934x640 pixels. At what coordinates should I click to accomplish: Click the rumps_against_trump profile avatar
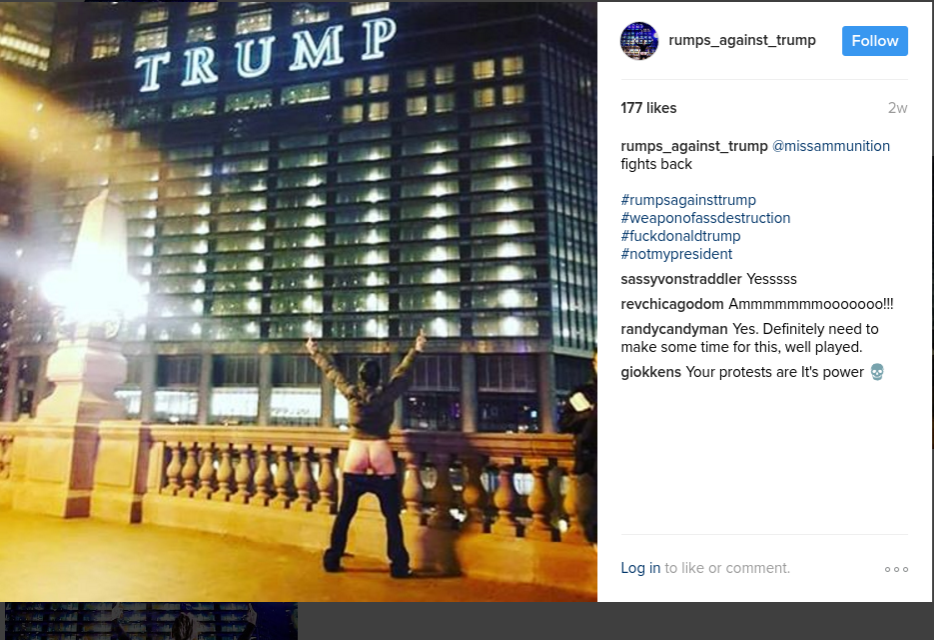639,41
